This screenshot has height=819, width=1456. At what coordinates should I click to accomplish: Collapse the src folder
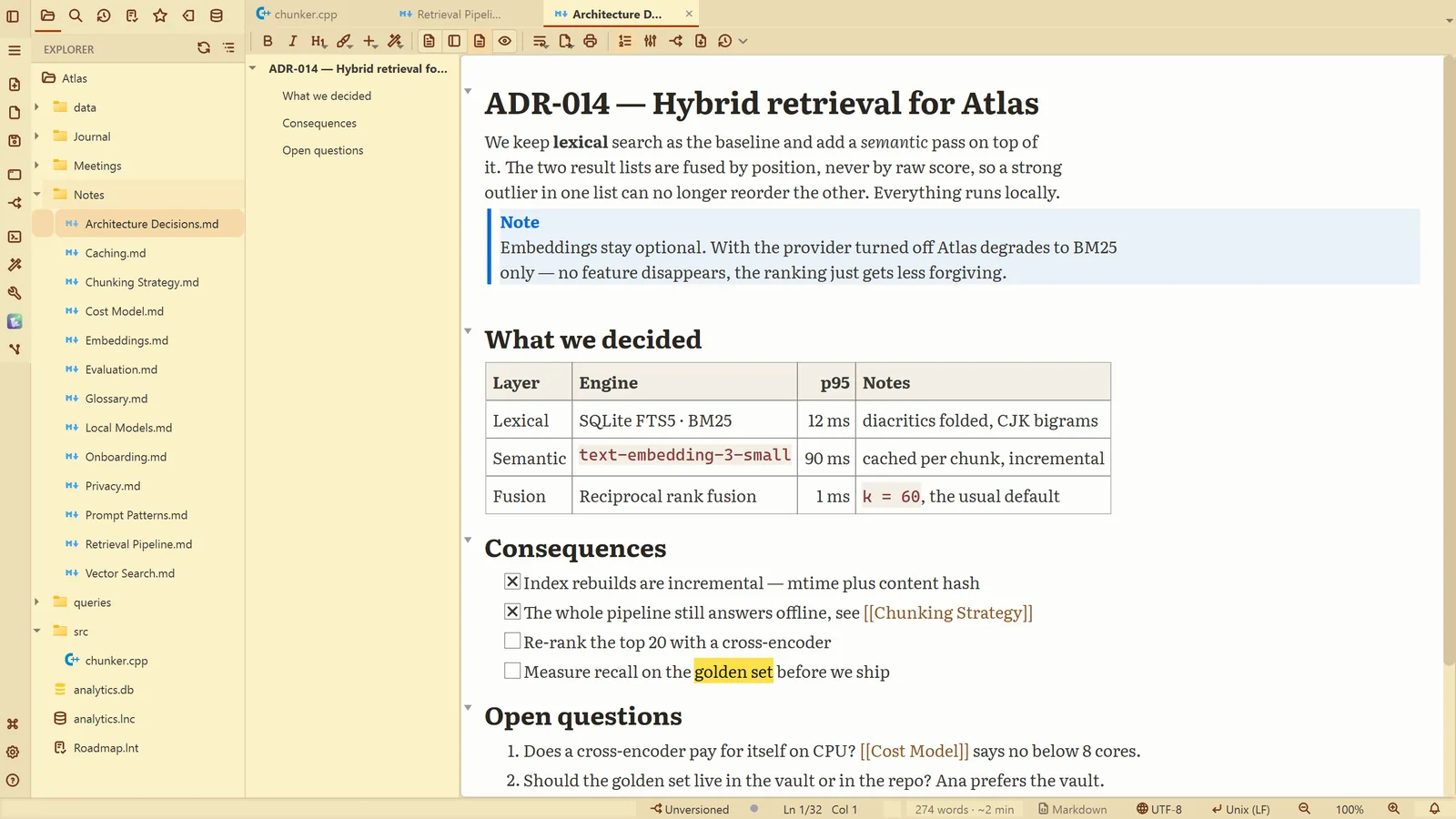pos(36,632)
